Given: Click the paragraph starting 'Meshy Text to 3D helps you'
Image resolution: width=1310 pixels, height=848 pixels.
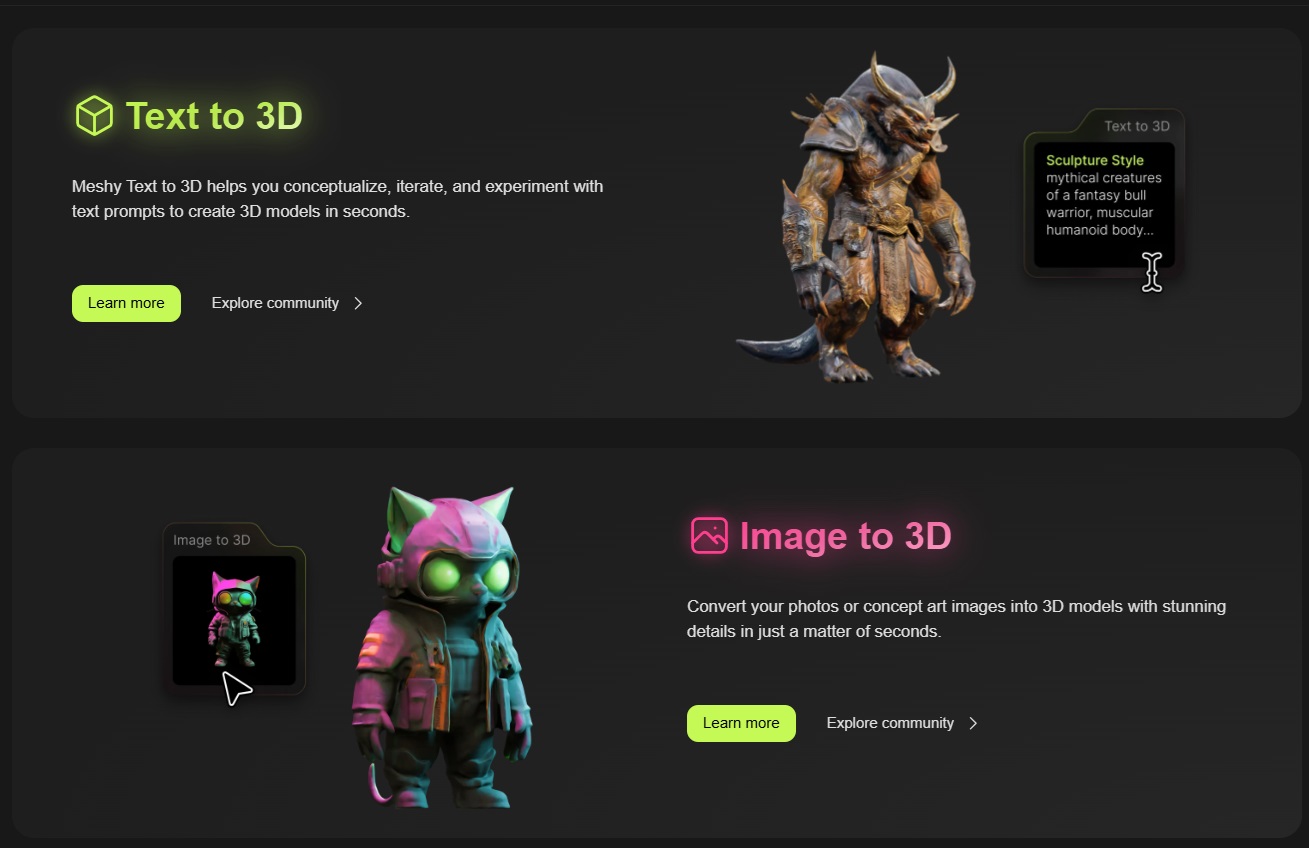Looking at the screenshot, I should [338, 199].
